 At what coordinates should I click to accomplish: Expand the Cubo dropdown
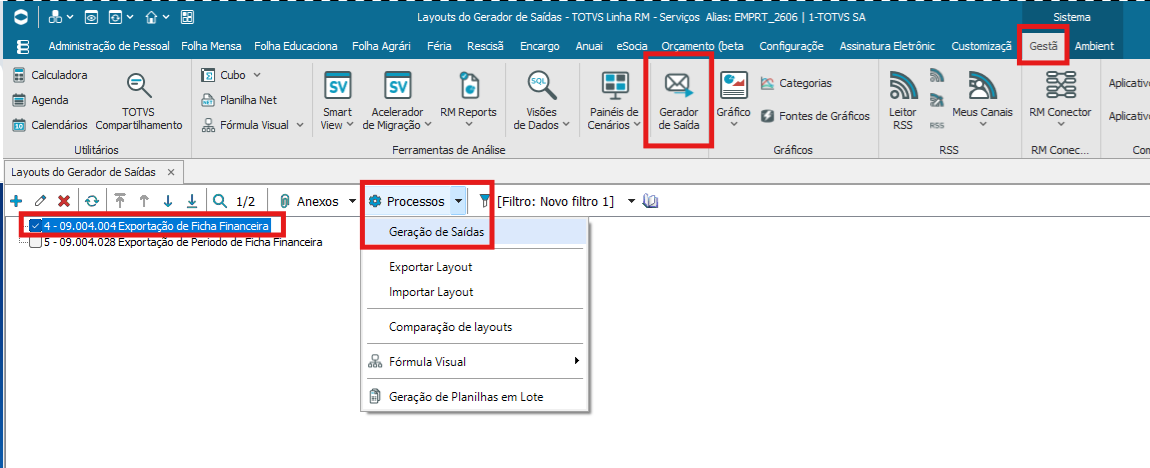pyautogui.click(x=257, y=75)
